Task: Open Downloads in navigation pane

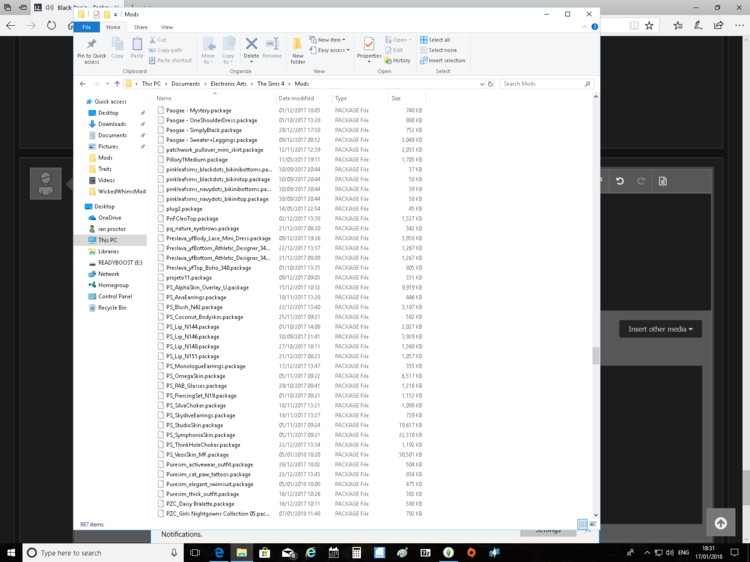Action: [x=112, y=124]
